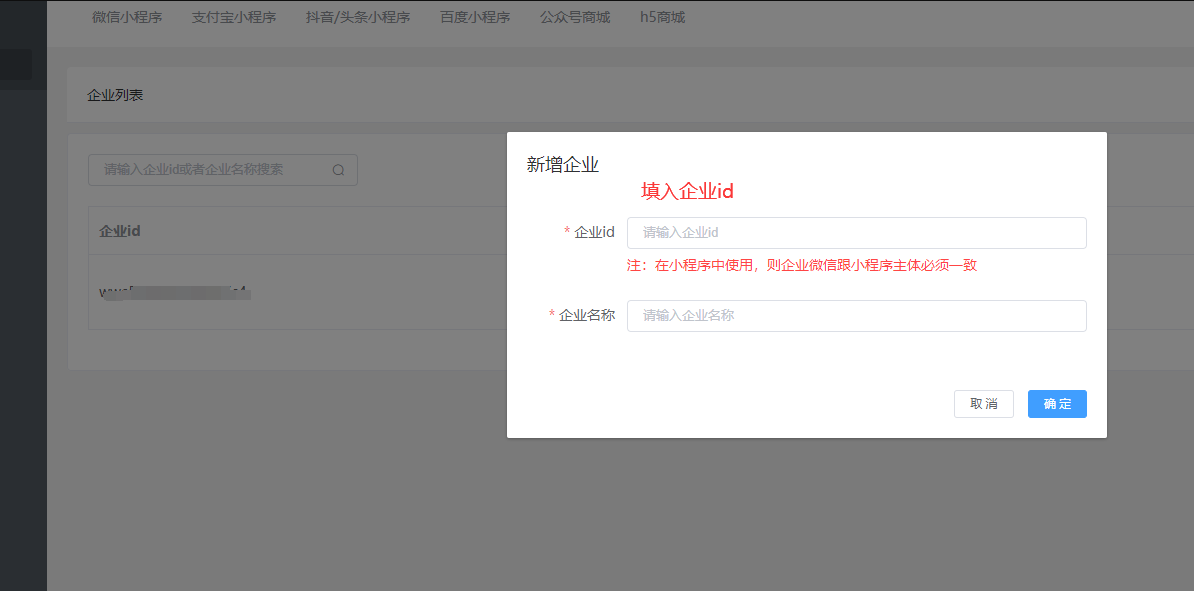
Task: Cancel the dialog with 取消
Action: pos(984,404)
